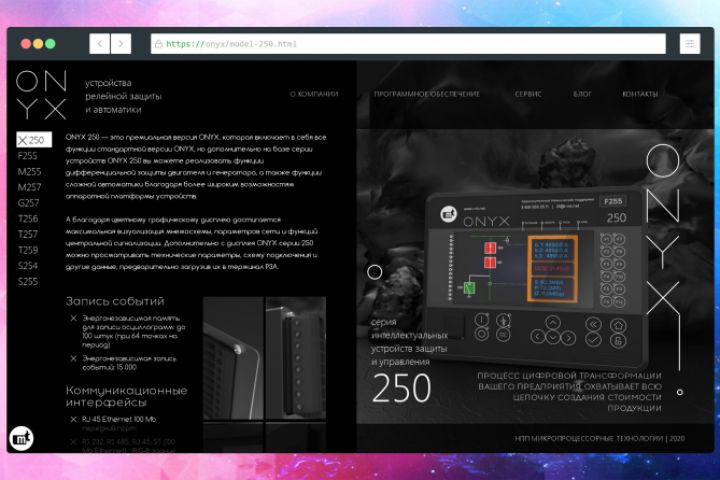This screenshot has width=720, height=480.
Task: Click the large 250 number on hero
Action: tap(402, 389)
